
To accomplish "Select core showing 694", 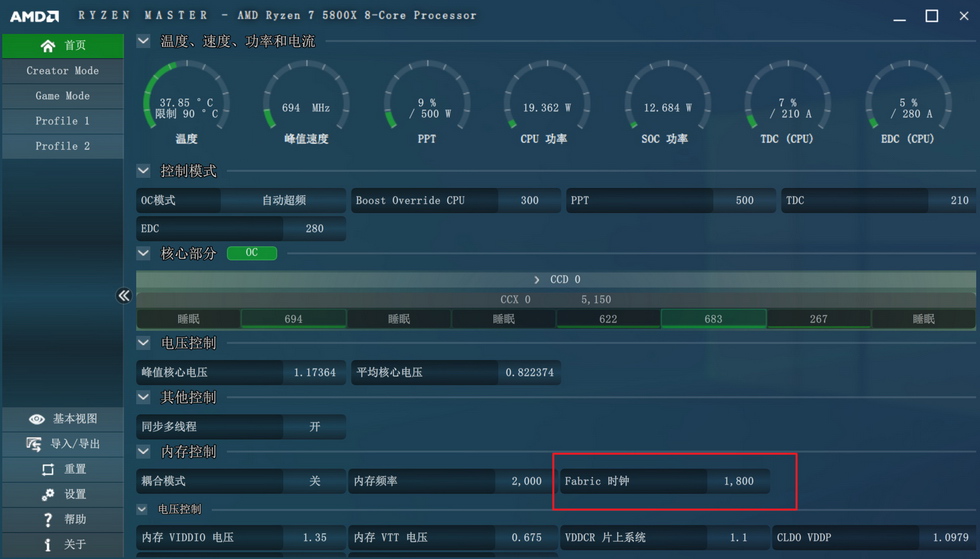I will coord(294,319).
